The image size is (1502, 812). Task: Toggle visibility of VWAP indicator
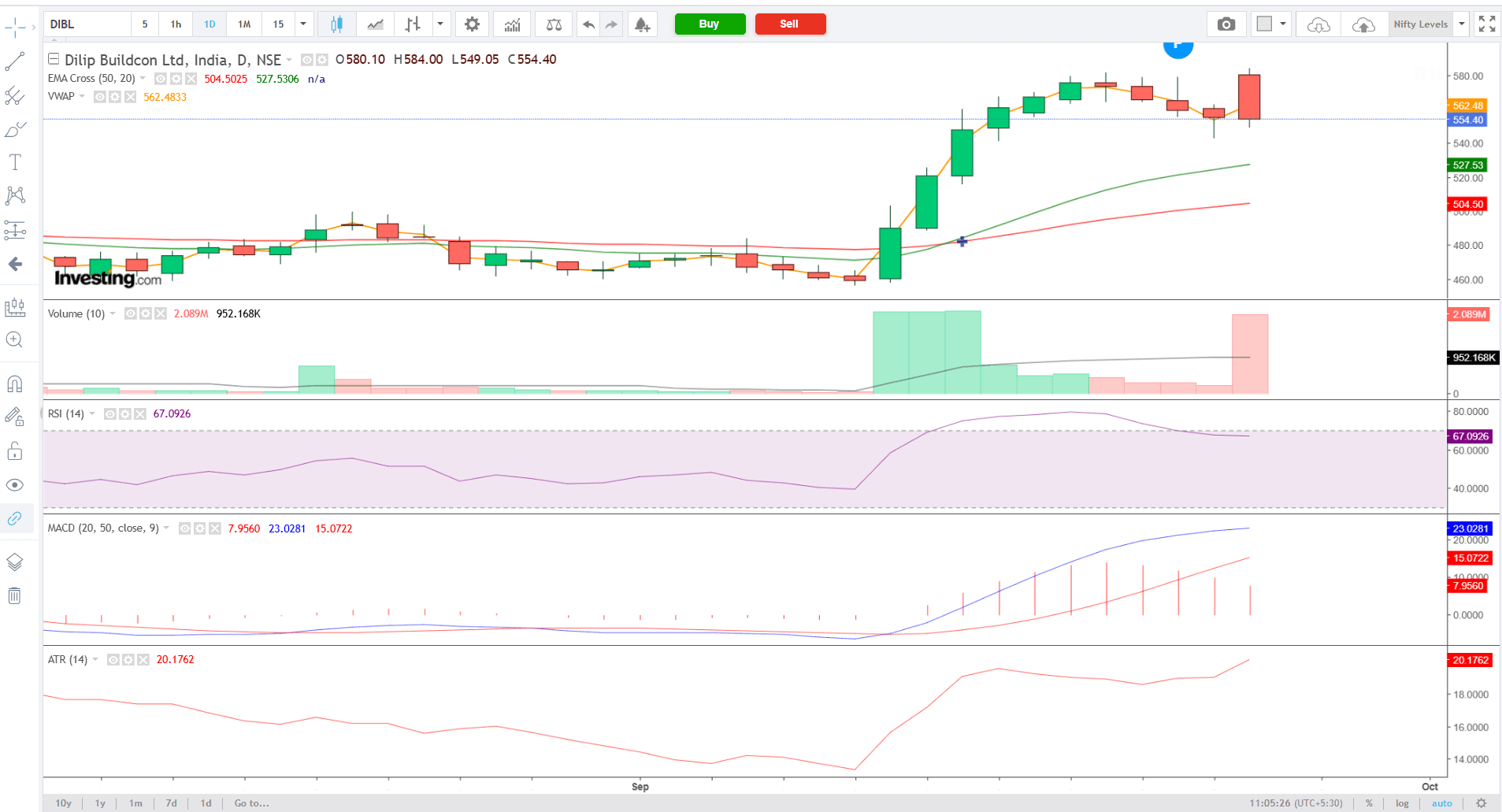click(100, 97)
